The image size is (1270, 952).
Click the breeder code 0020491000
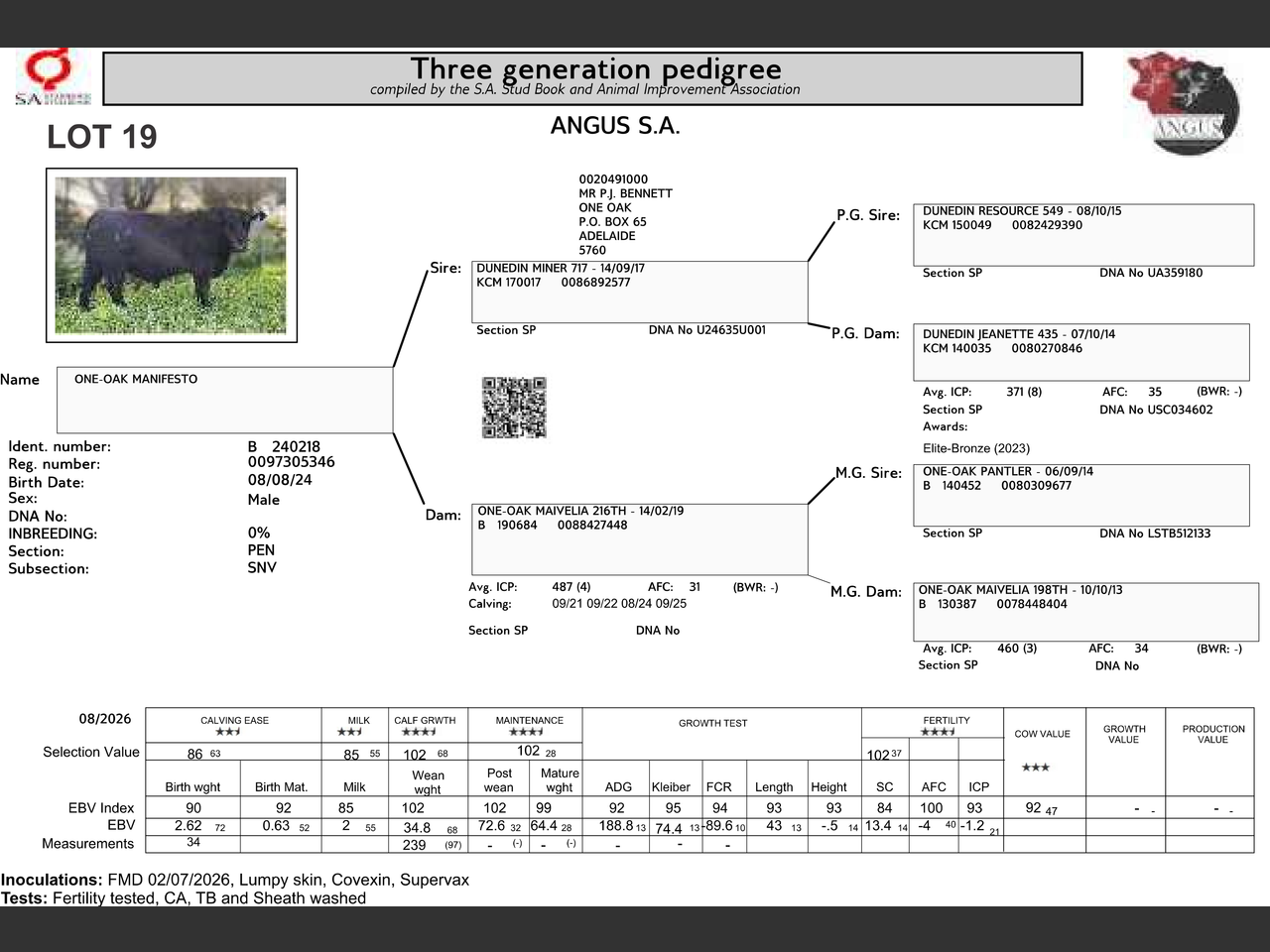click(x=613, y=179)
